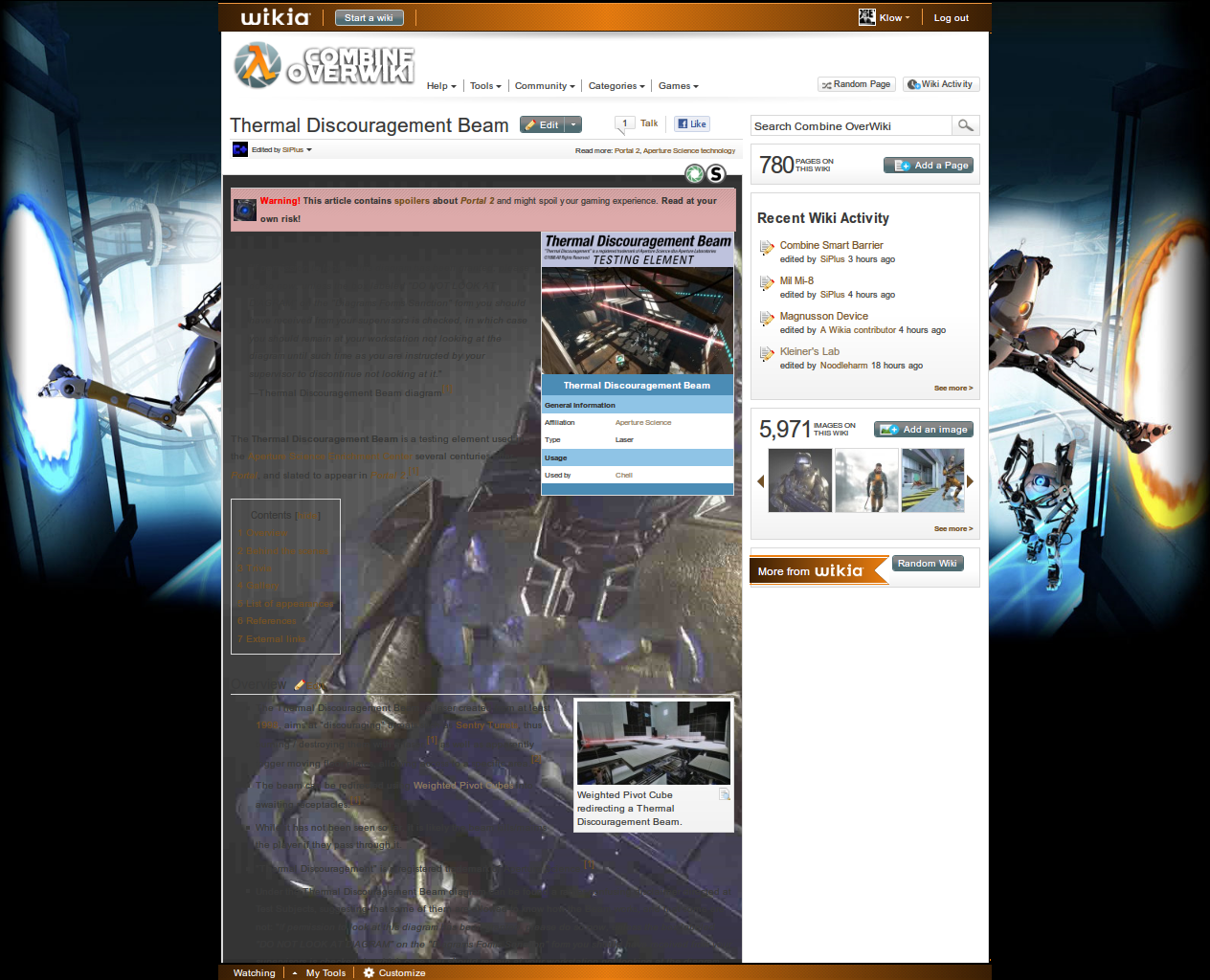Click the Add a Page button
Image resolution: width=1210 pixels, height=980 pixels.
pyautogui.click(x=929, y=166)
